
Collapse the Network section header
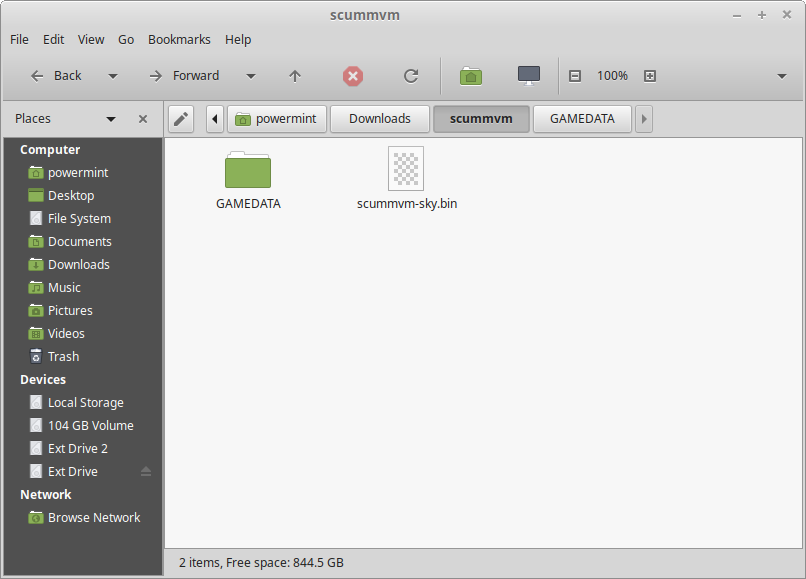pos(45,495)
